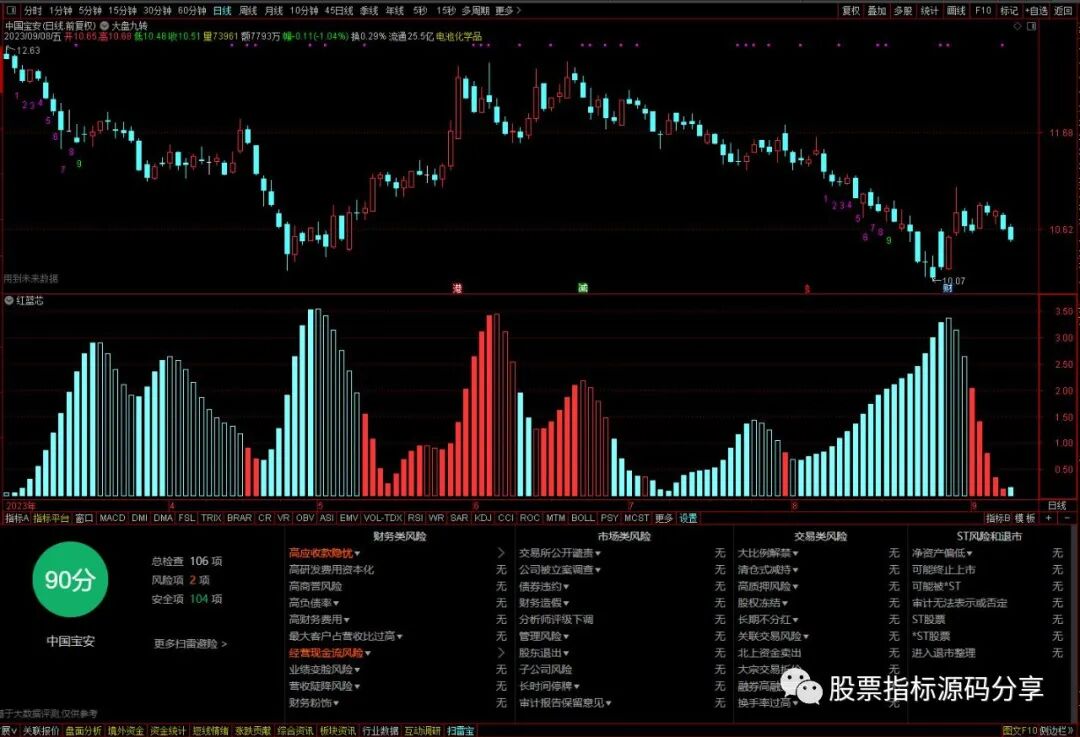Open 更多 indicators in the indicator bar
The image size is (1080, 737).
(x=663, y=518)
